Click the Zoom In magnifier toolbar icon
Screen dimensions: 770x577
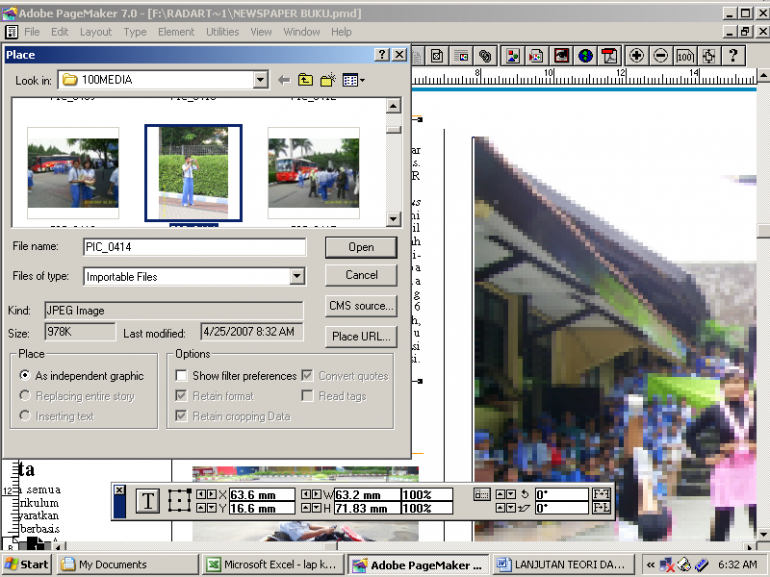(635, 55)
